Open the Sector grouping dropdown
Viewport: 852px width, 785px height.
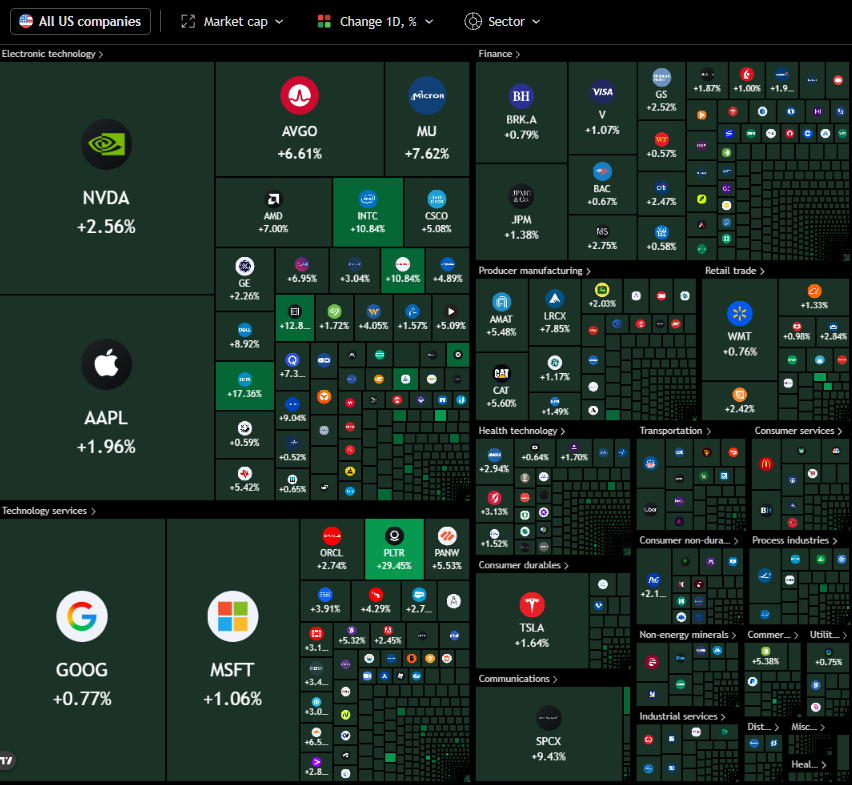503,22
